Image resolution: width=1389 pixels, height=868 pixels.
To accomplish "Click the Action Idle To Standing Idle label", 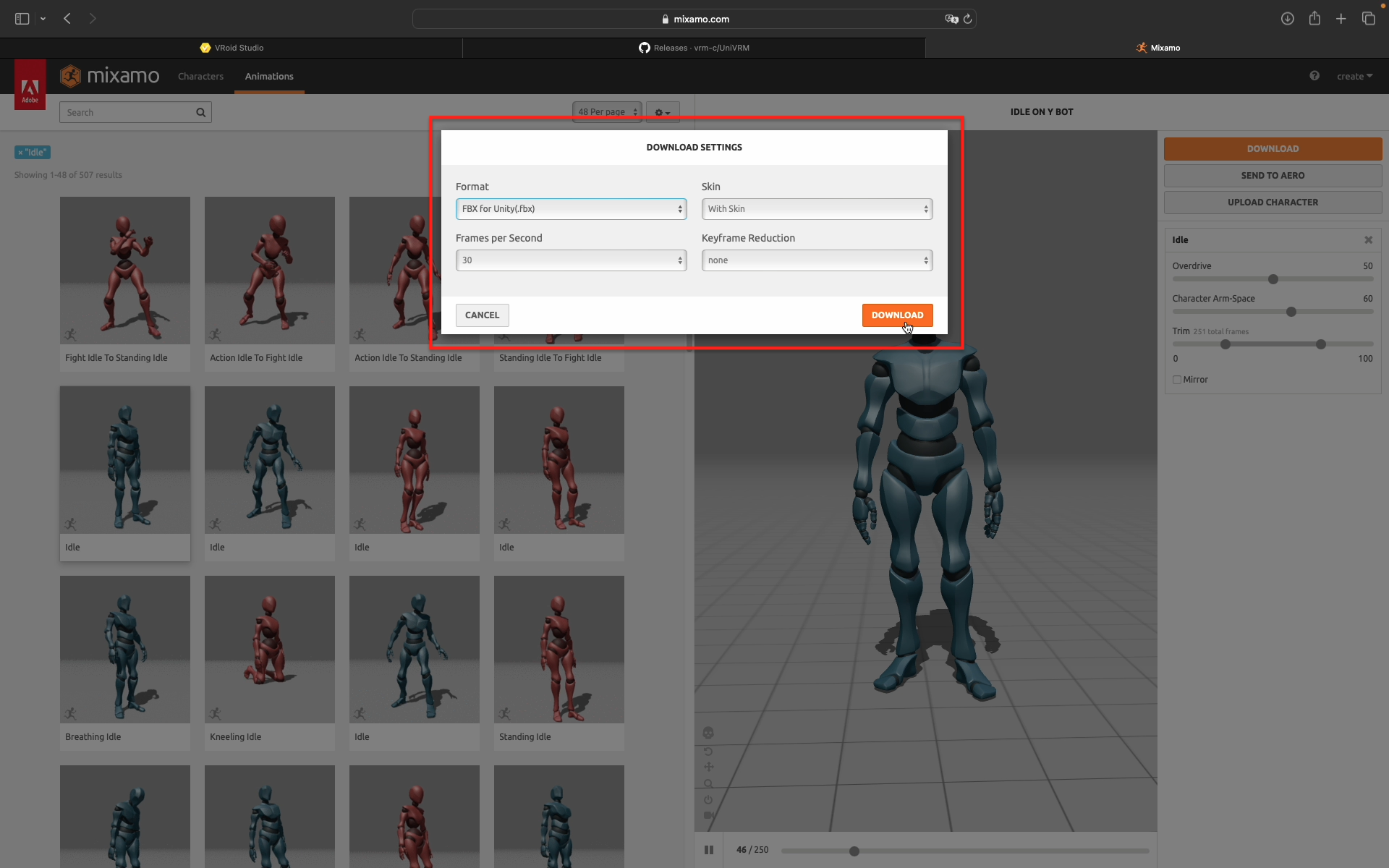I will pos(408,358).
